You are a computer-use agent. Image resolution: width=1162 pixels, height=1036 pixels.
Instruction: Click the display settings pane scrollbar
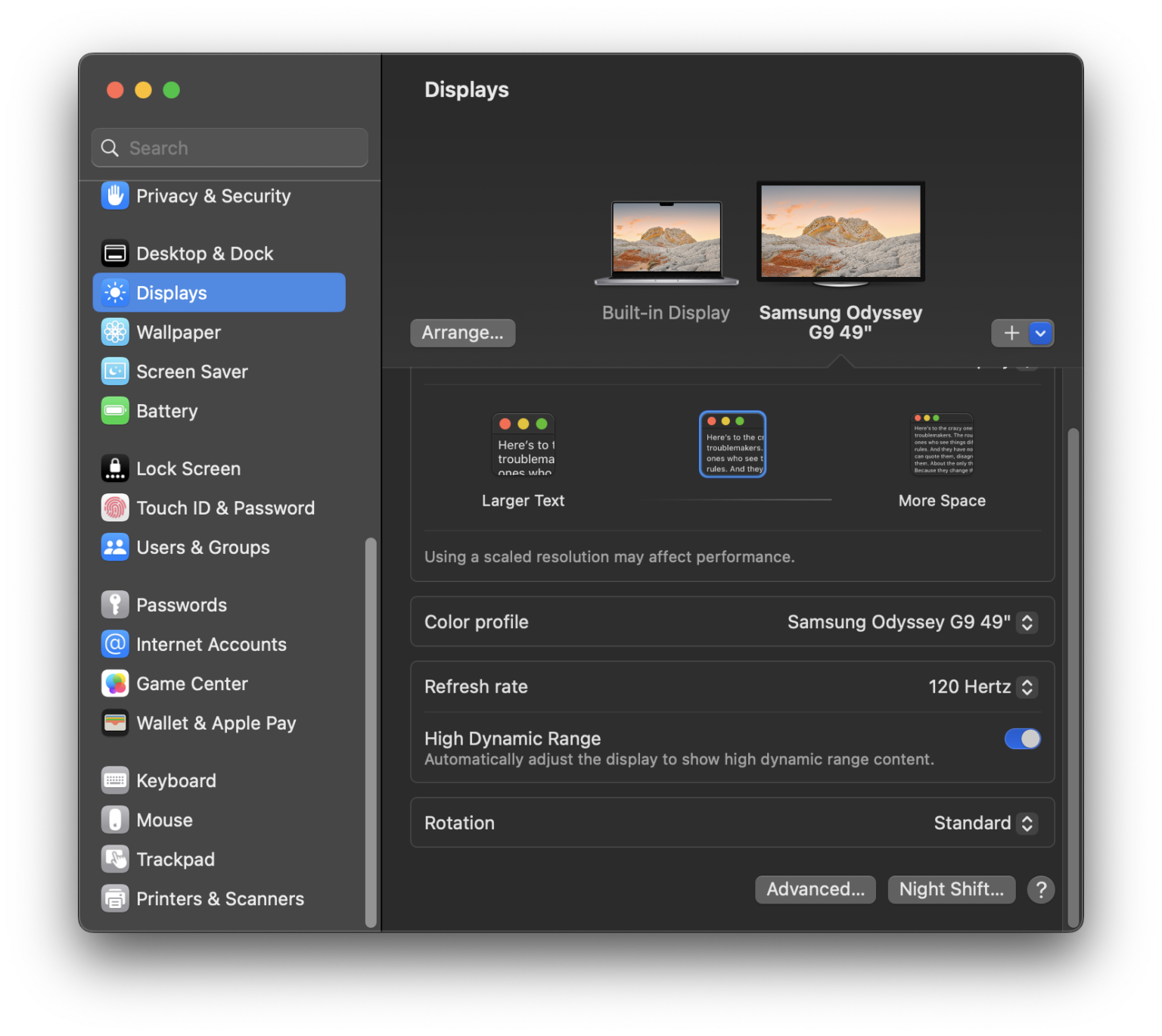1073,678
